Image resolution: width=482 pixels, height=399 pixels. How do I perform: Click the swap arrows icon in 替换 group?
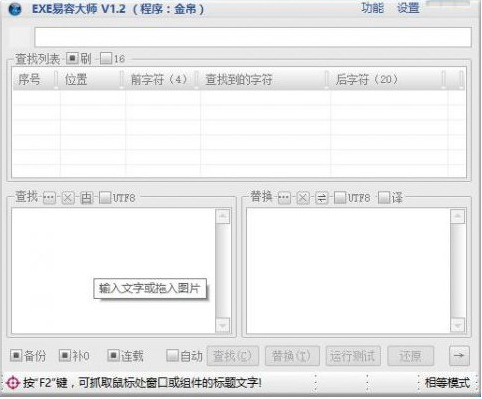(x=322, y=198)
